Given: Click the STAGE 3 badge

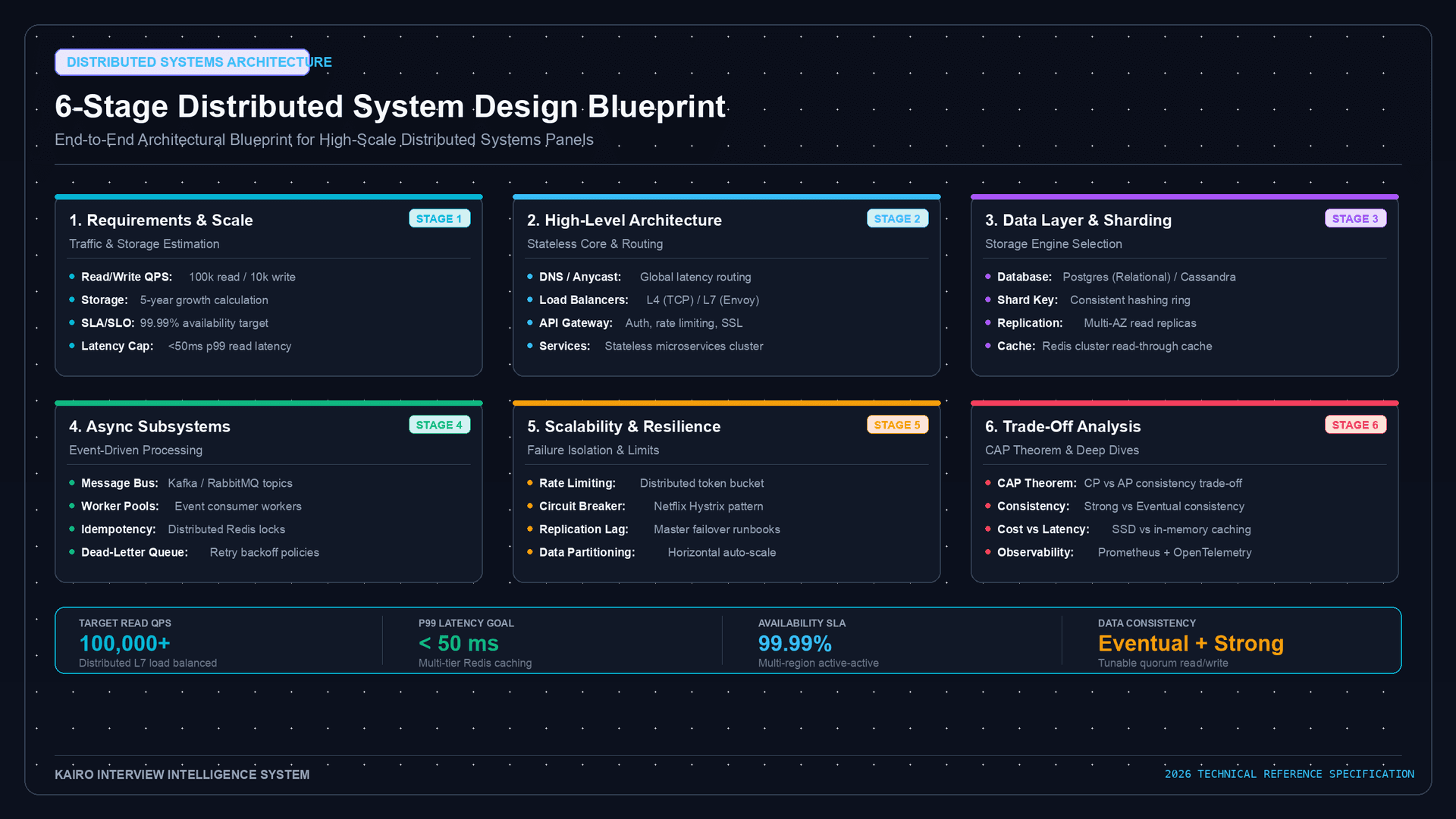Looking at the screenshot, I should [1356, 218].
